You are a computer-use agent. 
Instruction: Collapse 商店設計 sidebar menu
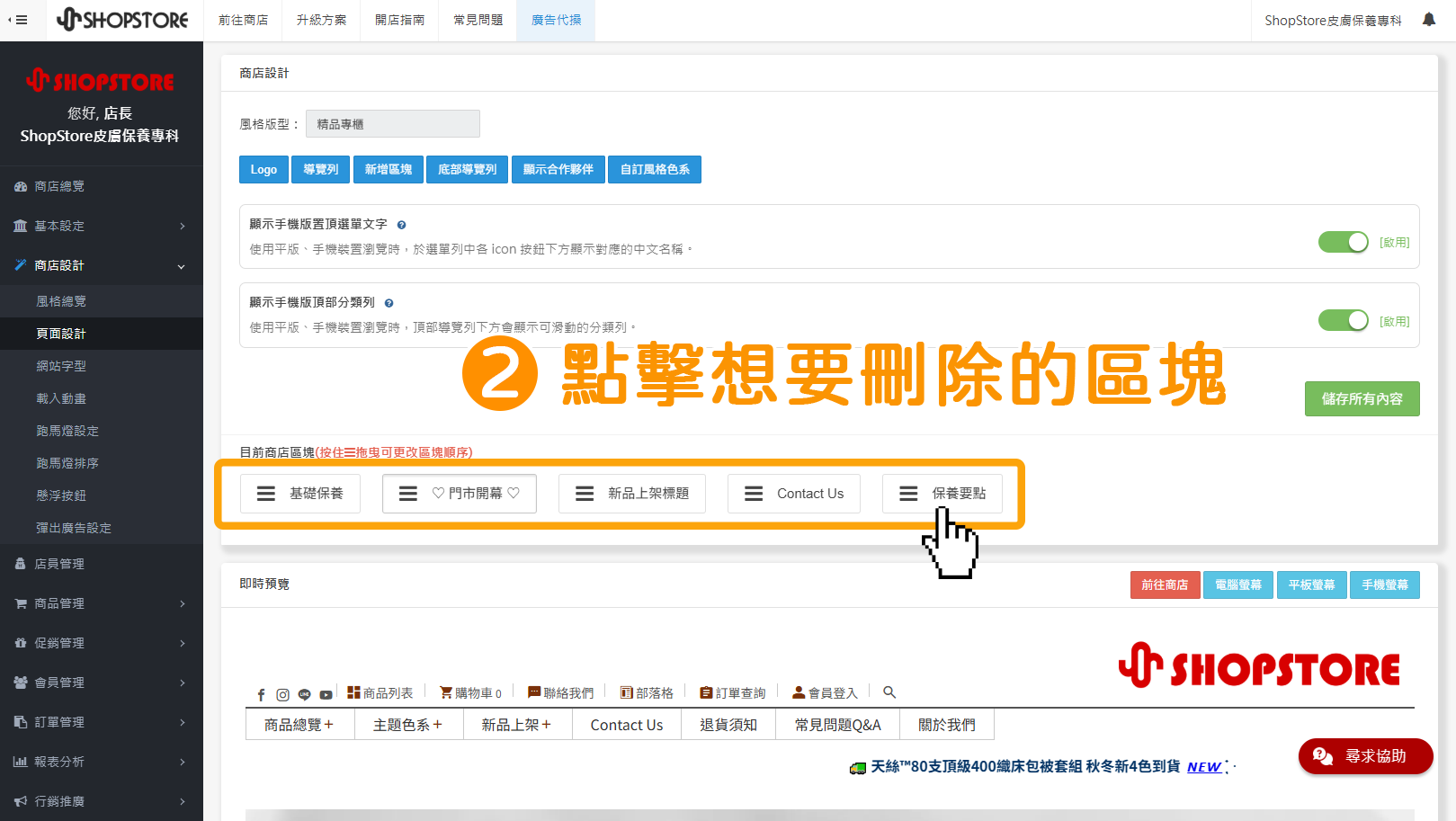[x=101, y=265]
